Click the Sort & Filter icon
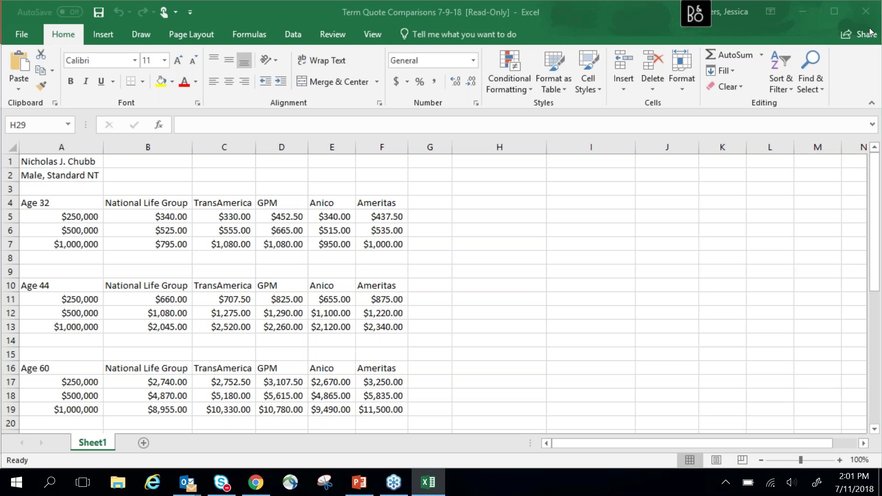 [781, 69]
